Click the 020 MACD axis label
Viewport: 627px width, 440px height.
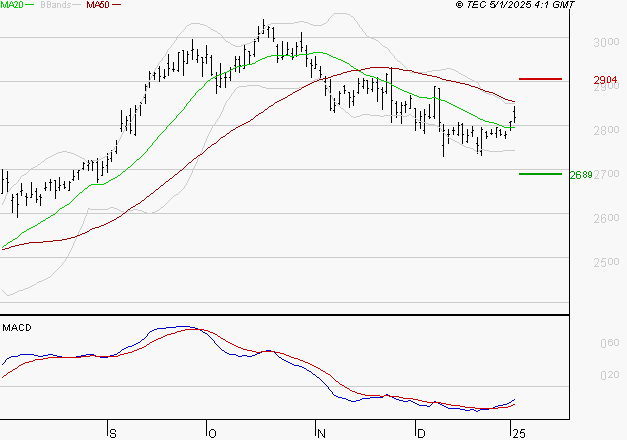coord(610,375)
